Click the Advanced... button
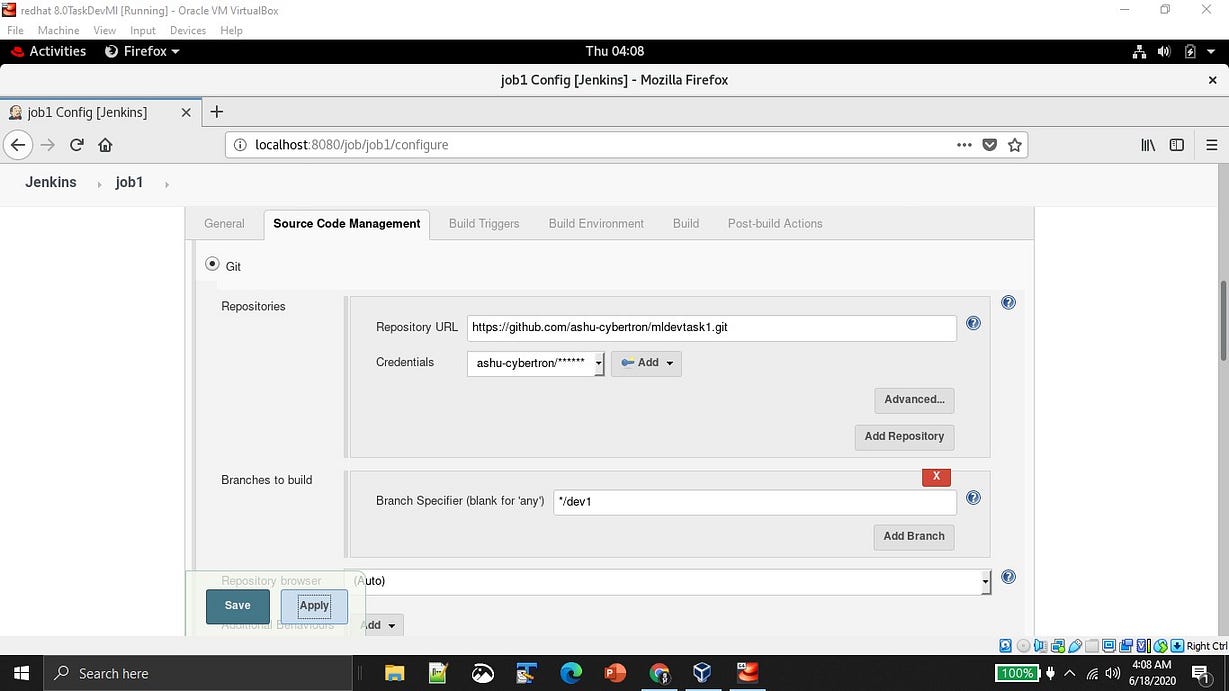The width and height of the screenshot is (1229, 691). point(914,400)
